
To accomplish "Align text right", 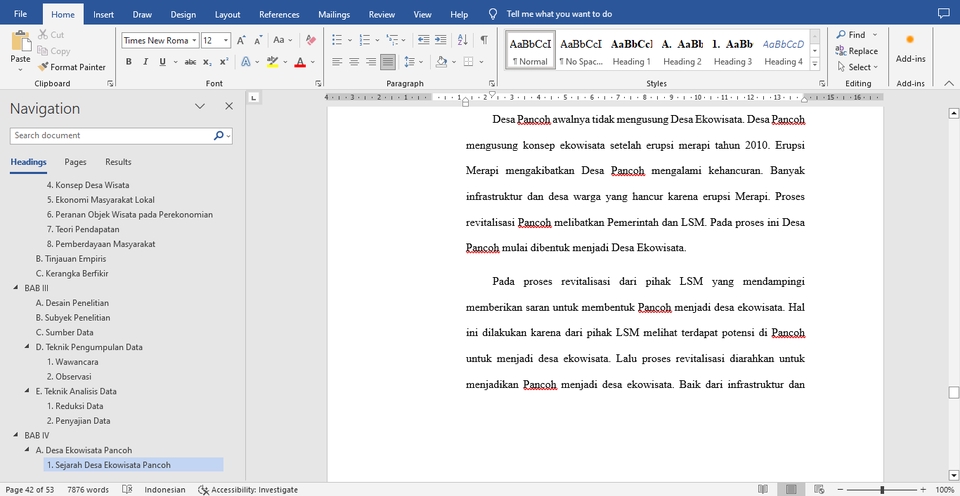I will 370,62.
